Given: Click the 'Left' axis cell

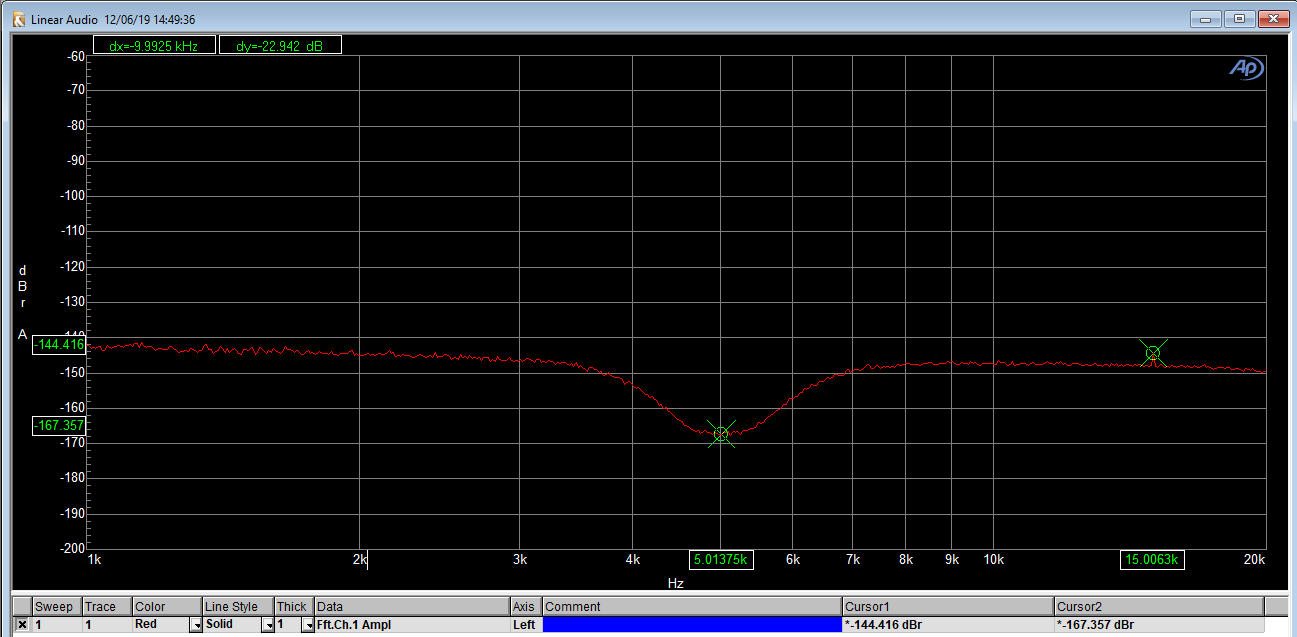Looking at the screenshot, I should point(526,624).
